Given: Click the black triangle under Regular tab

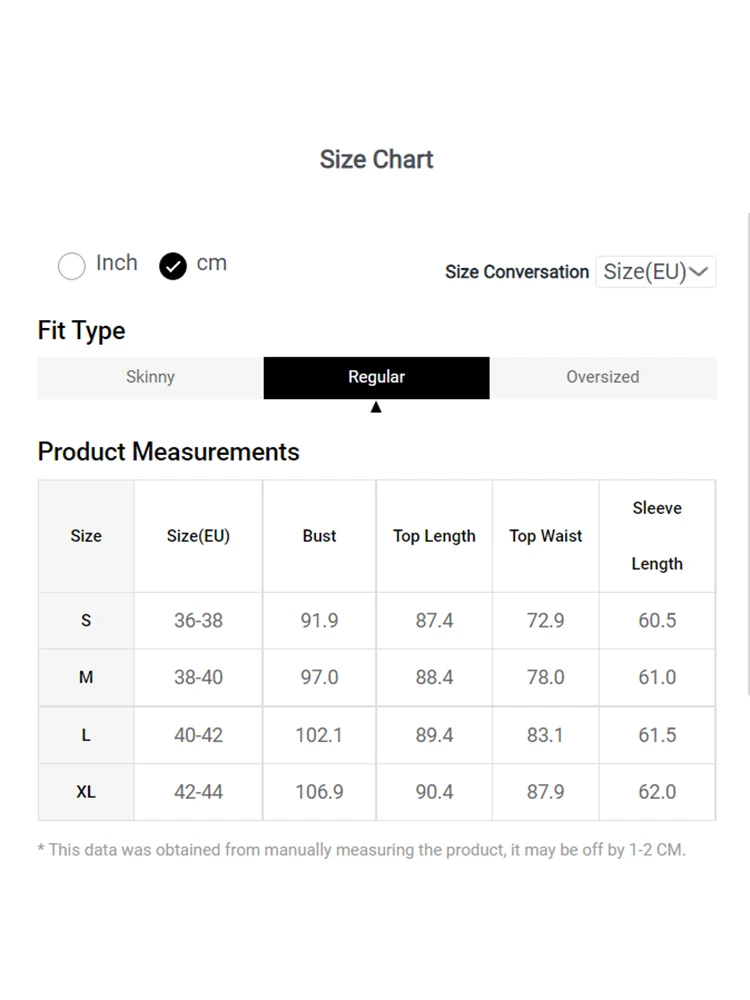Looking at the screenshot, I should click(x=376, y=407).
